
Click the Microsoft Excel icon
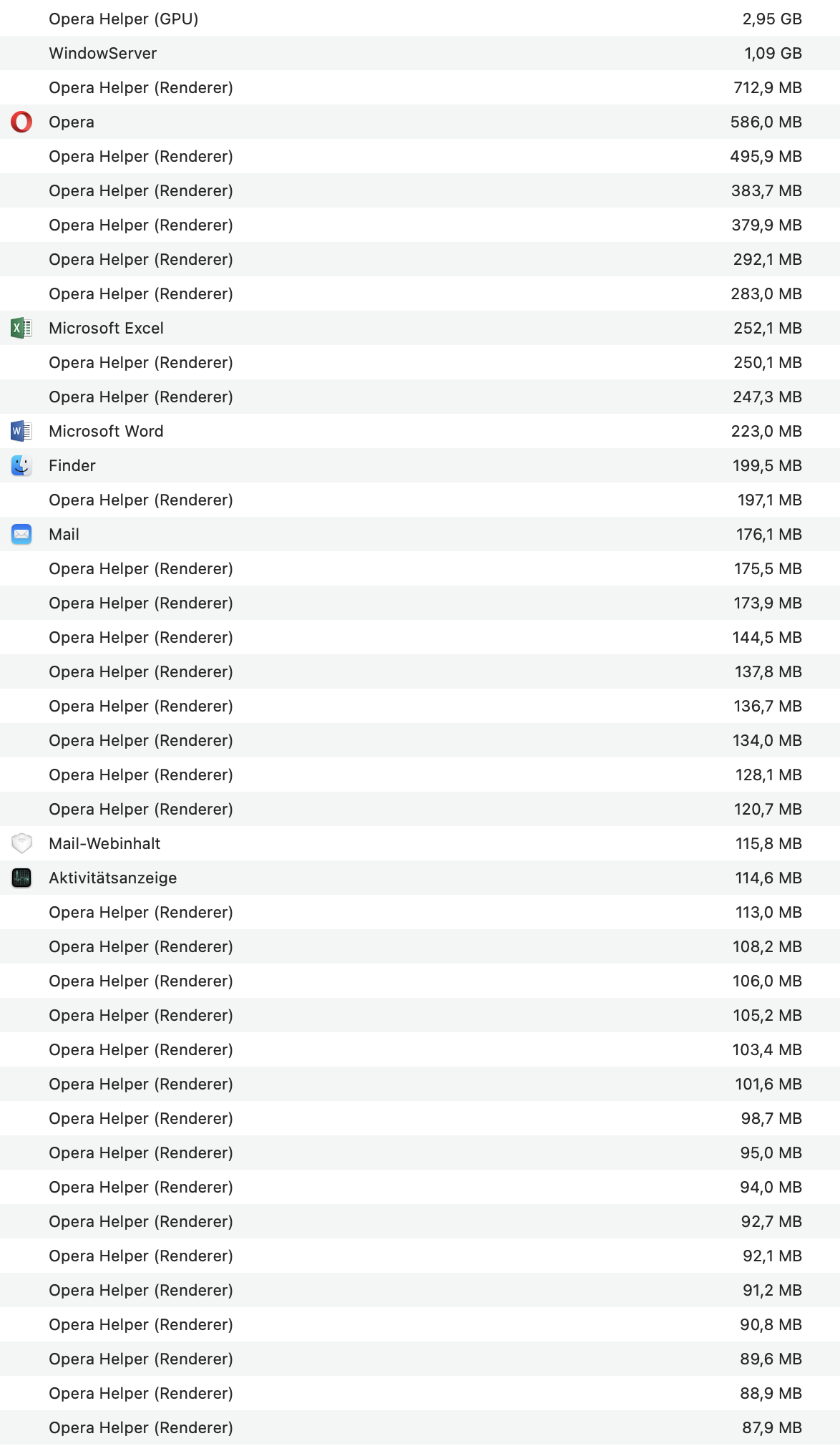tap(21, 328)
